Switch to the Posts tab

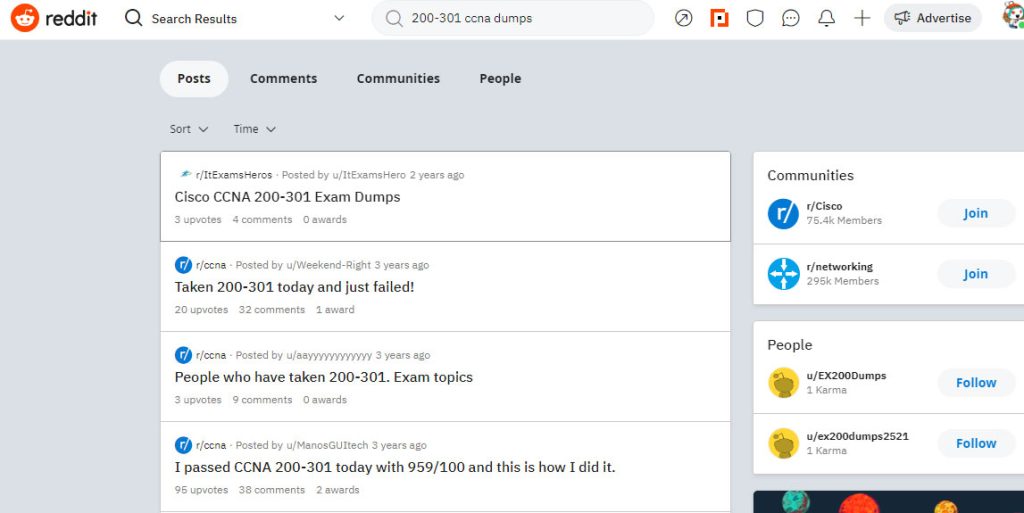click(194, 79)
